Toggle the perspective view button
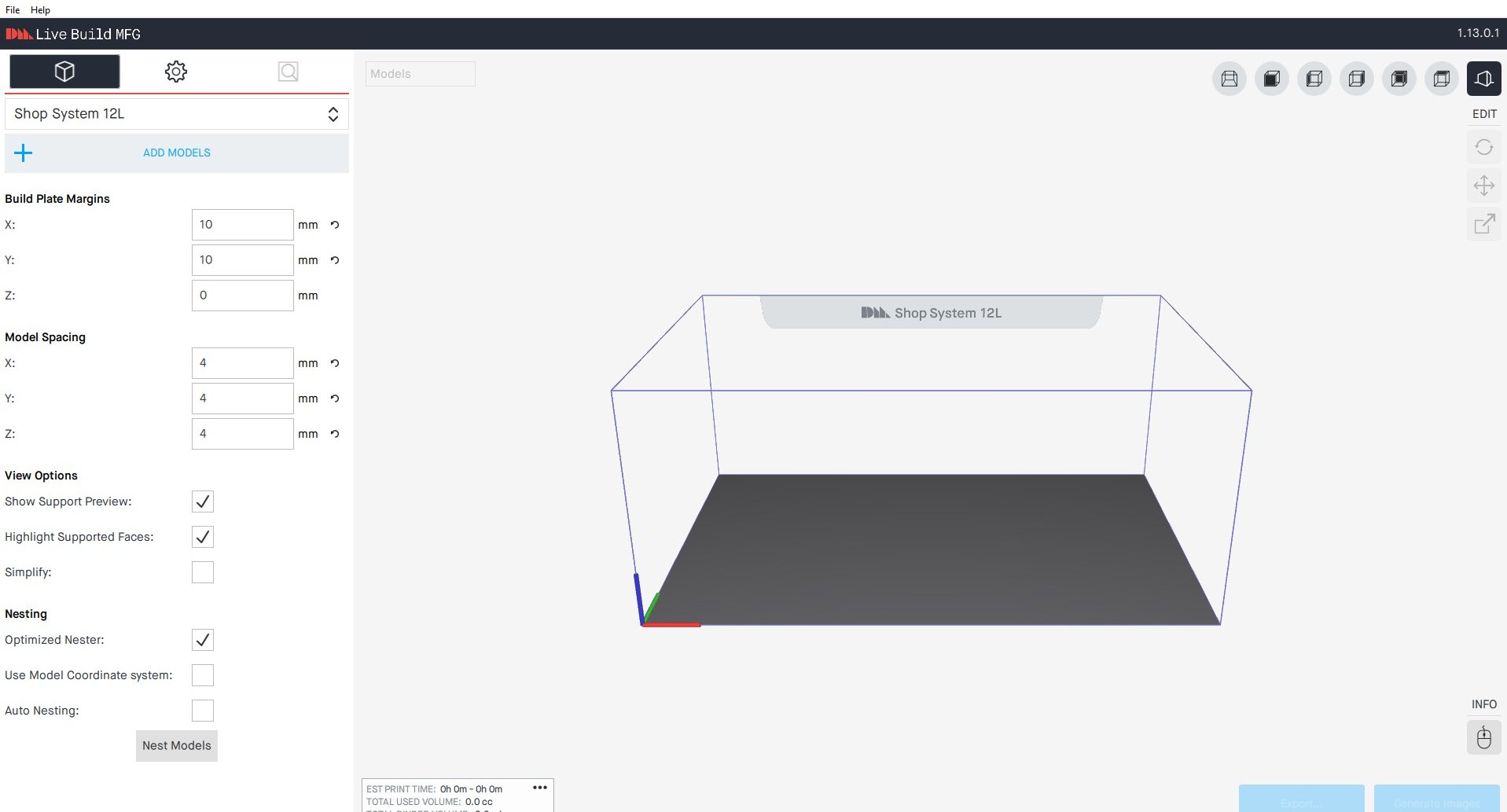1507x812 pixels. coord(1484,79)
